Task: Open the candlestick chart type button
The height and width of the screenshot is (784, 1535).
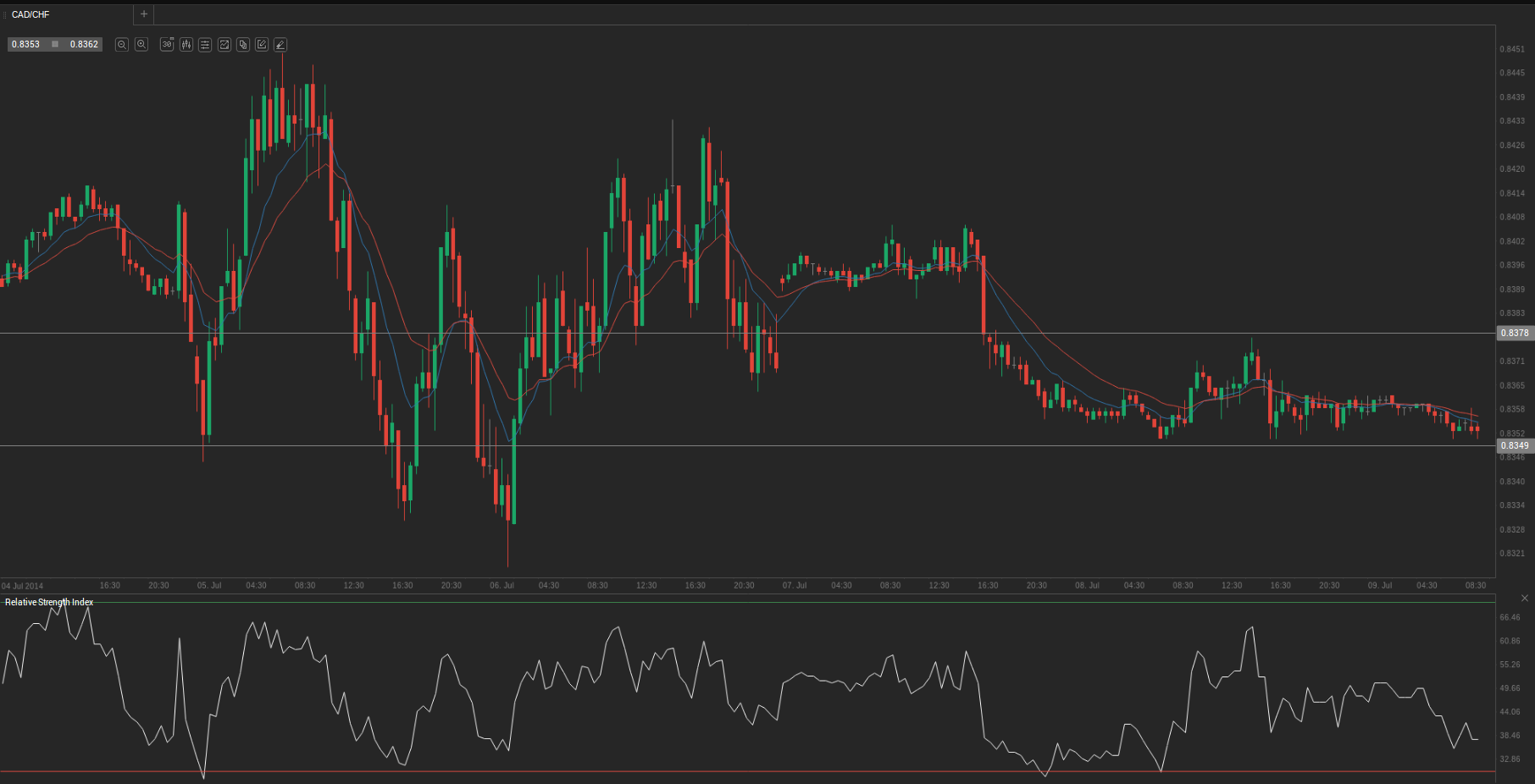Action: pyautogui.click(x=186, y=44)
